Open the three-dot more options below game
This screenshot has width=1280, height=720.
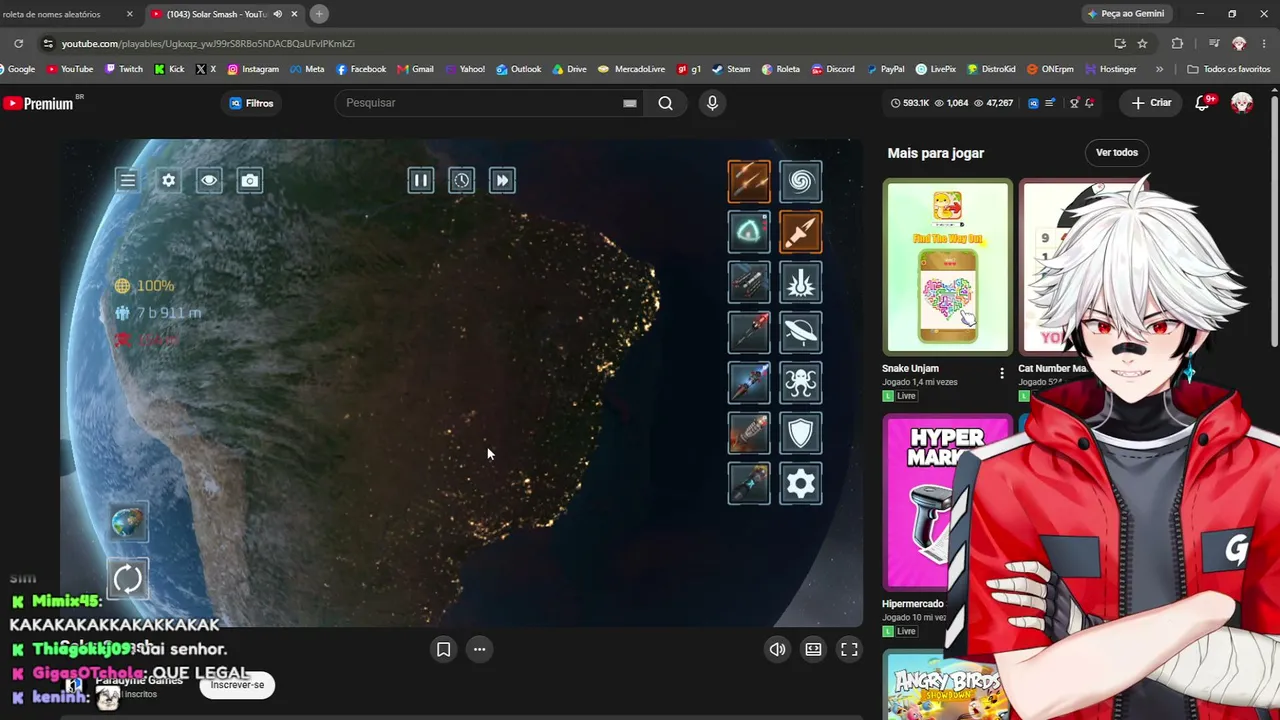(x=479, y=649)
